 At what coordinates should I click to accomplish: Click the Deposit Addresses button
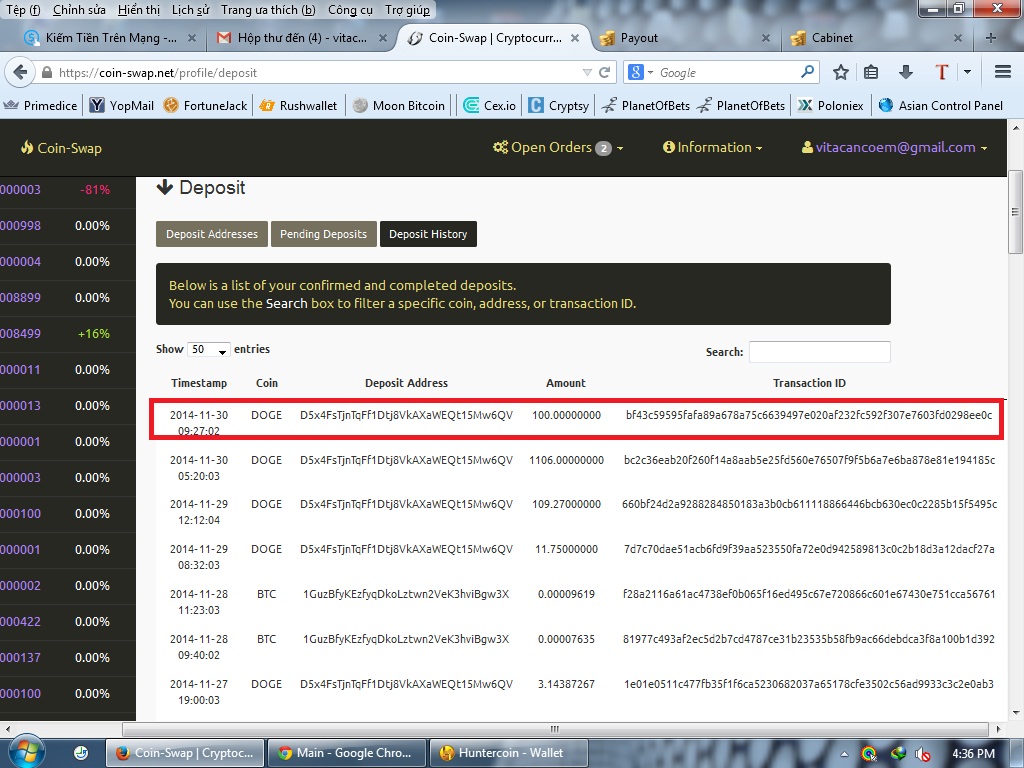[x=211, y=234]
